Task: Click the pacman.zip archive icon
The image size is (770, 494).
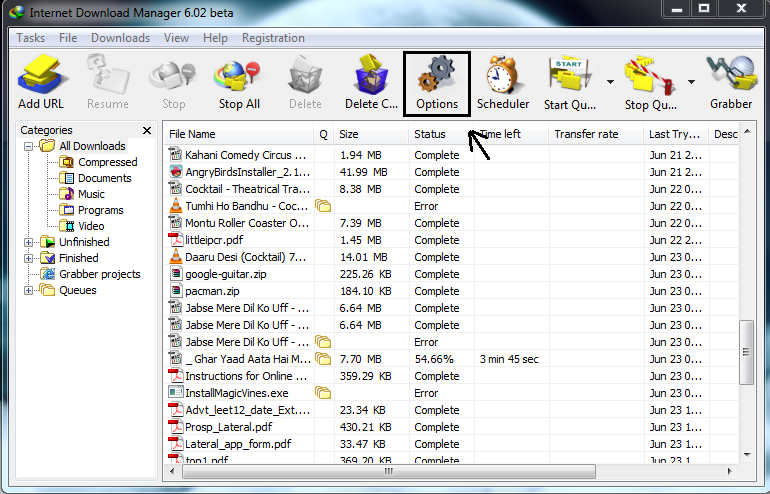Action: (x=175, y=291)
